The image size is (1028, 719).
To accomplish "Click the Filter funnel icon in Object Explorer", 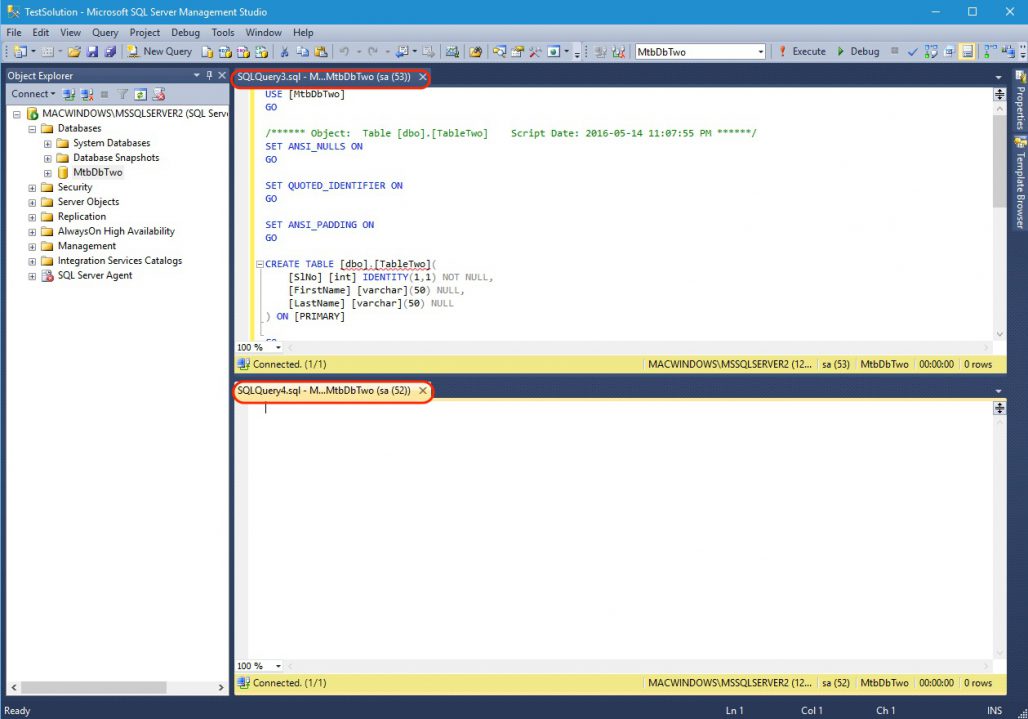I will tap(123, 94).
